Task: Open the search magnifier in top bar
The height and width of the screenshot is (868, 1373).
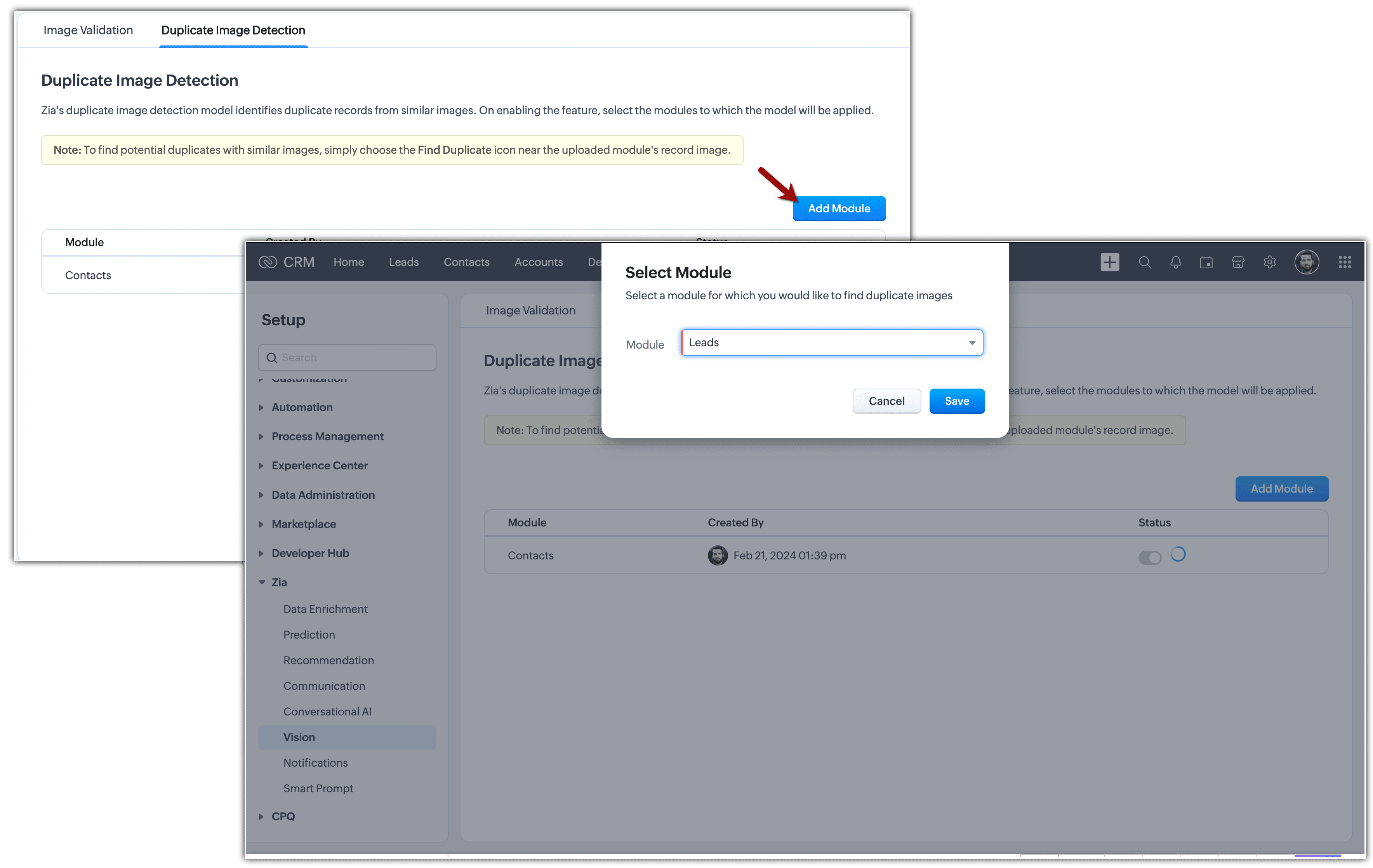Action: [x=1144, y=262]
